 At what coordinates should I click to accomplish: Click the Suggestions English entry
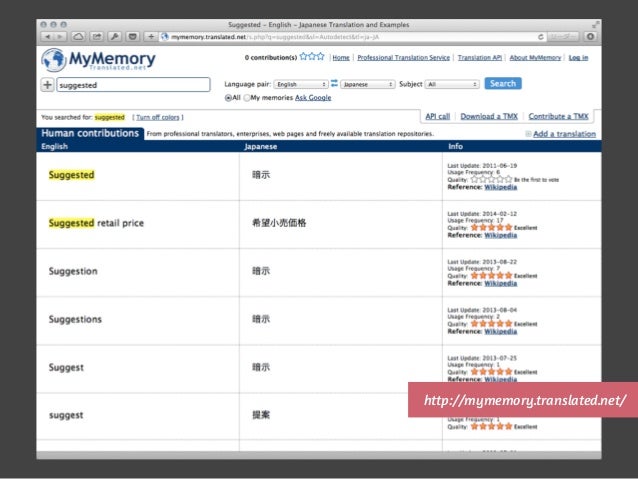pyautogui.click(x=75, y=319)
